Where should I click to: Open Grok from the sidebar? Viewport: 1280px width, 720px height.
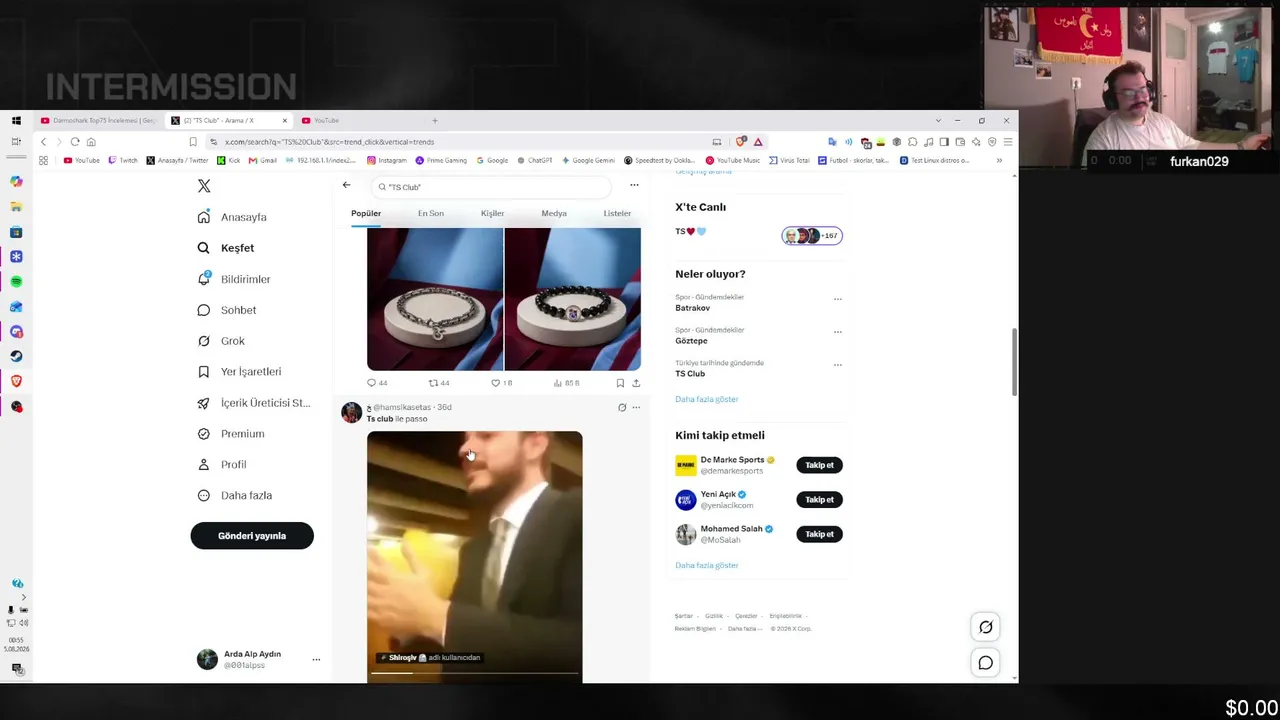pyautogui.click(x=221, y=341)
